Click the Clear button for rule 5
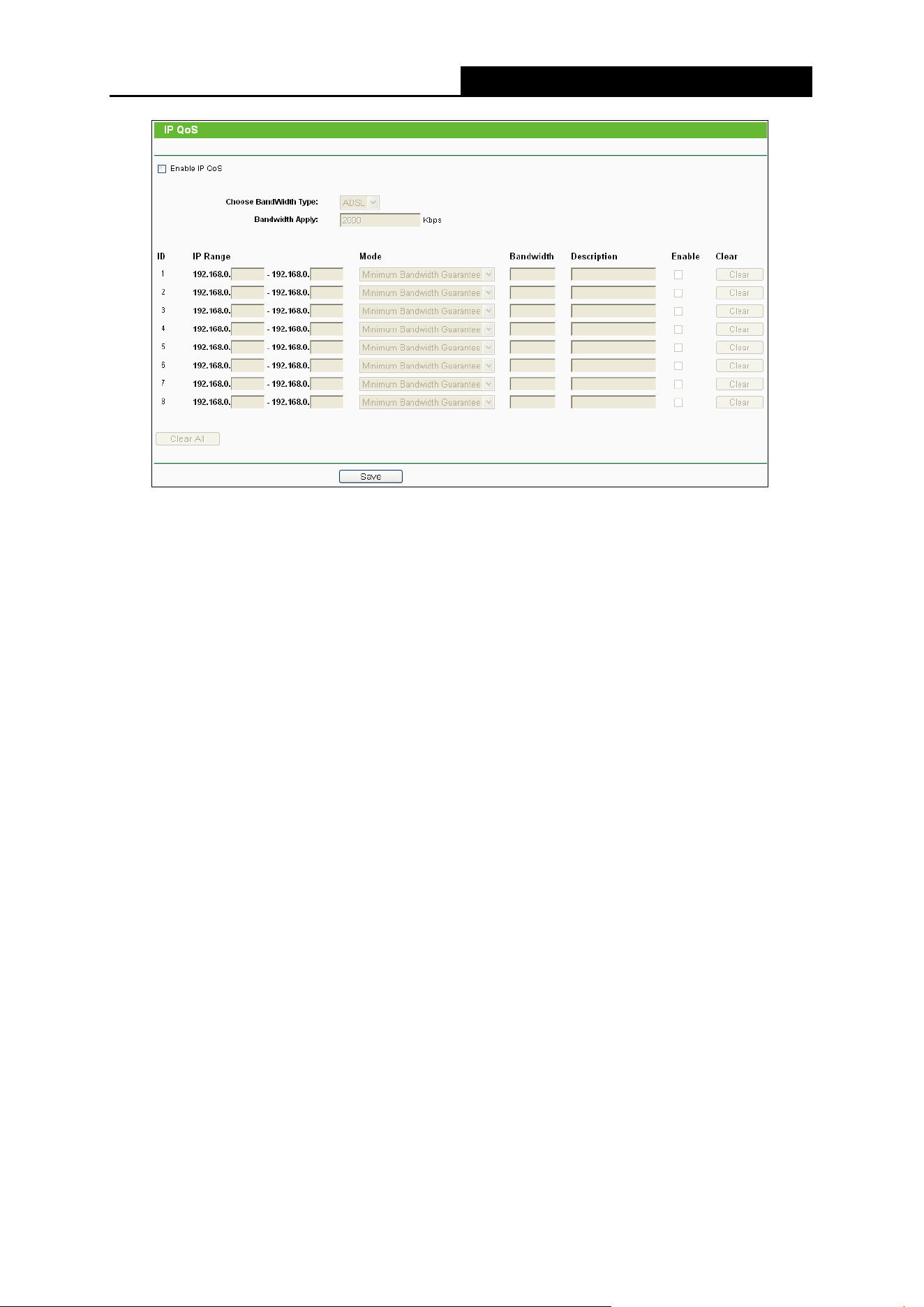Viewport: 924px width, 1307px height. tap(739, 348)
